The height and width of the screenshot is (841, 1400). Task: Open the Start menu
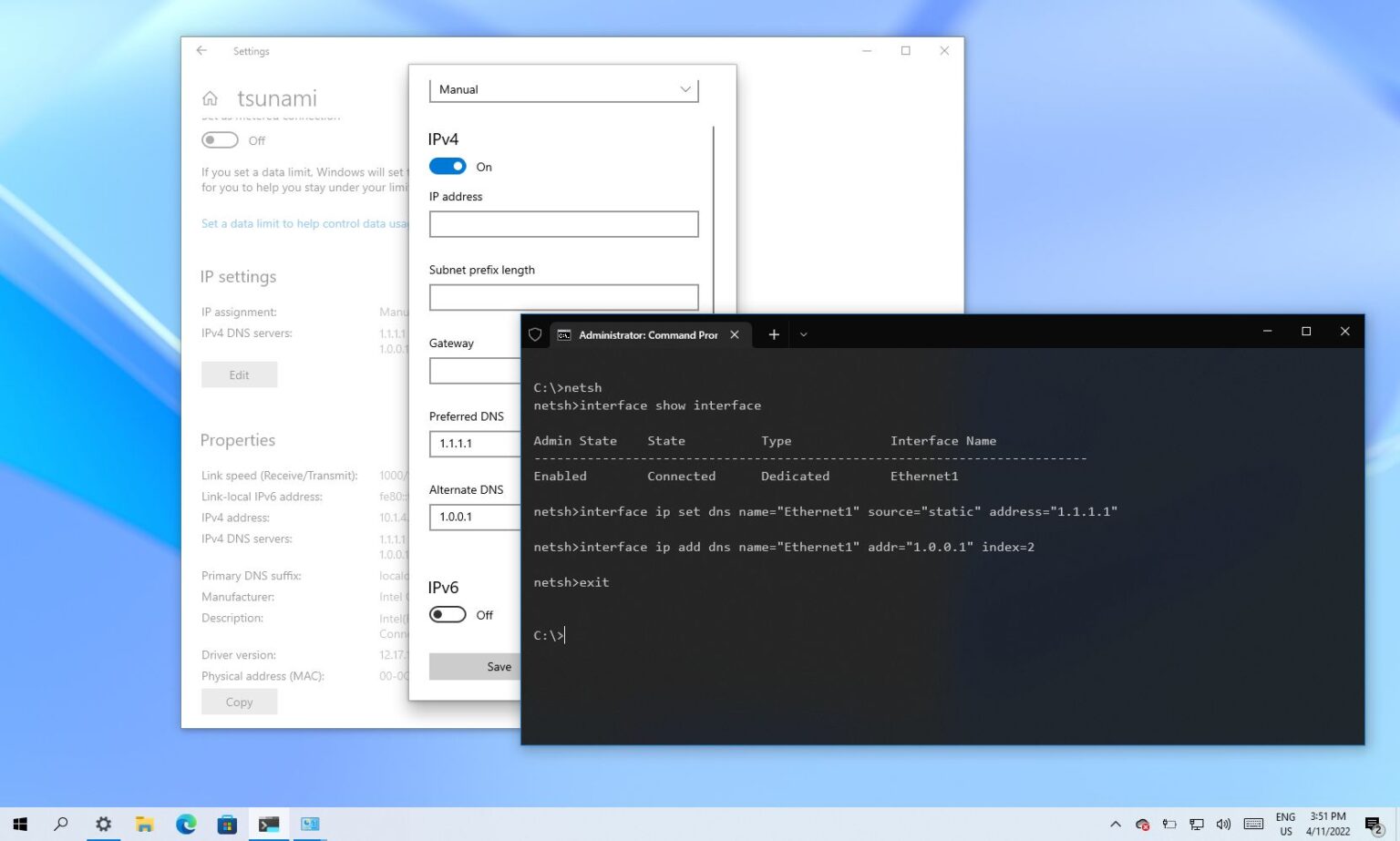19,824
